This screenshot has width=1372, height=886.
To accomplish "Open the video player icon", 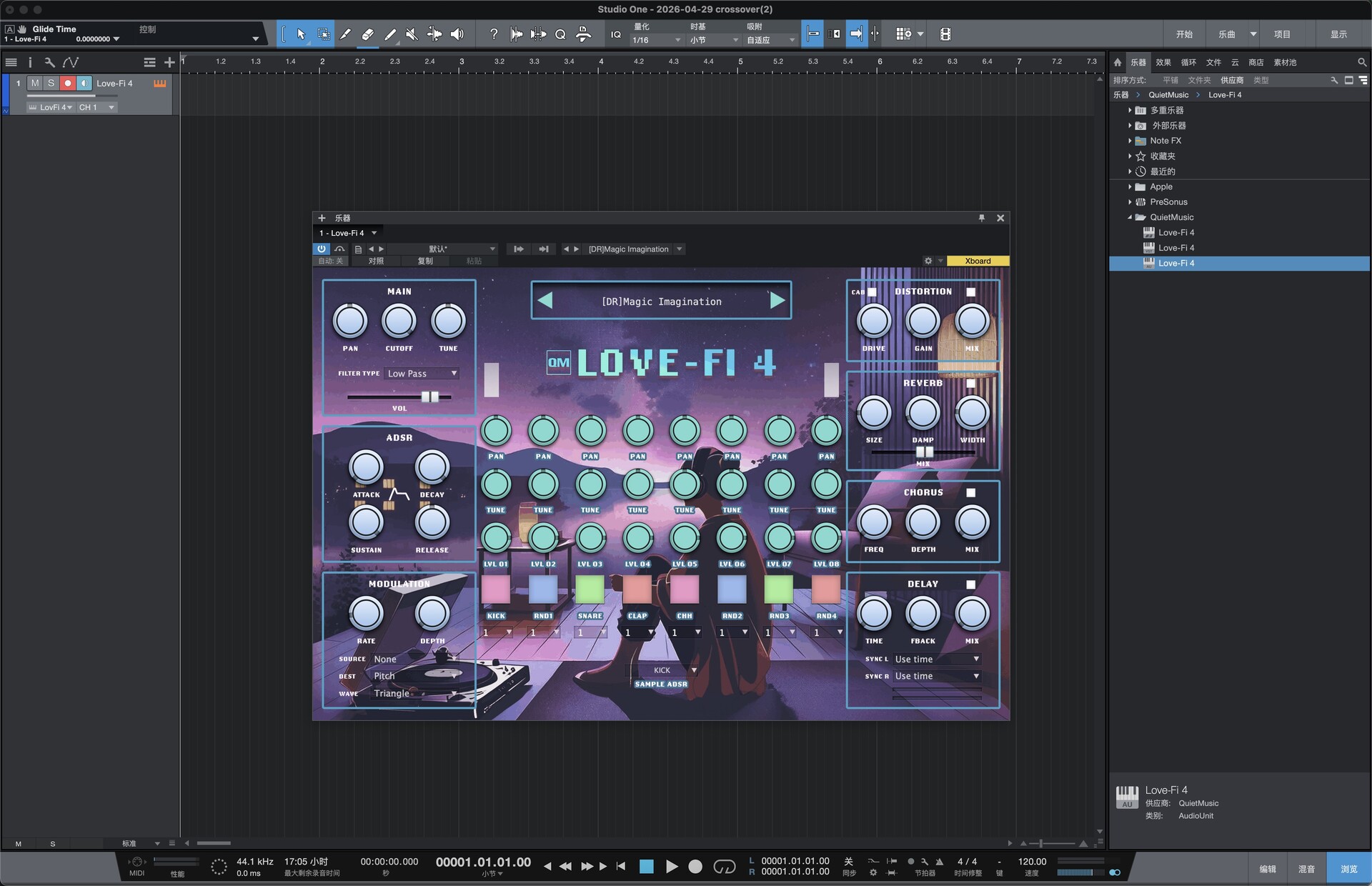I will [x=945, y=34].
